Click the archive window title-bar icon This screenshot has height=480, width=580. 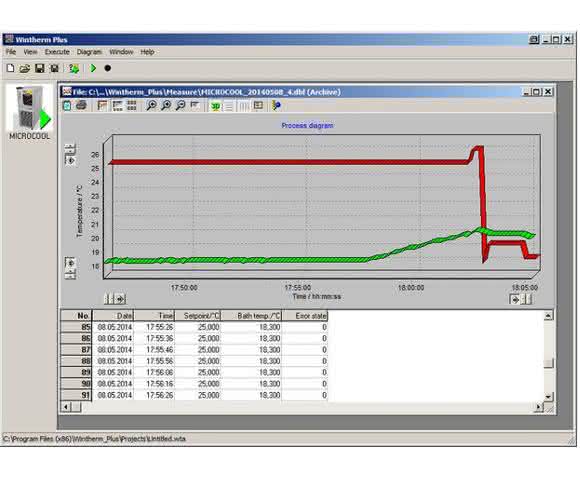67,92
